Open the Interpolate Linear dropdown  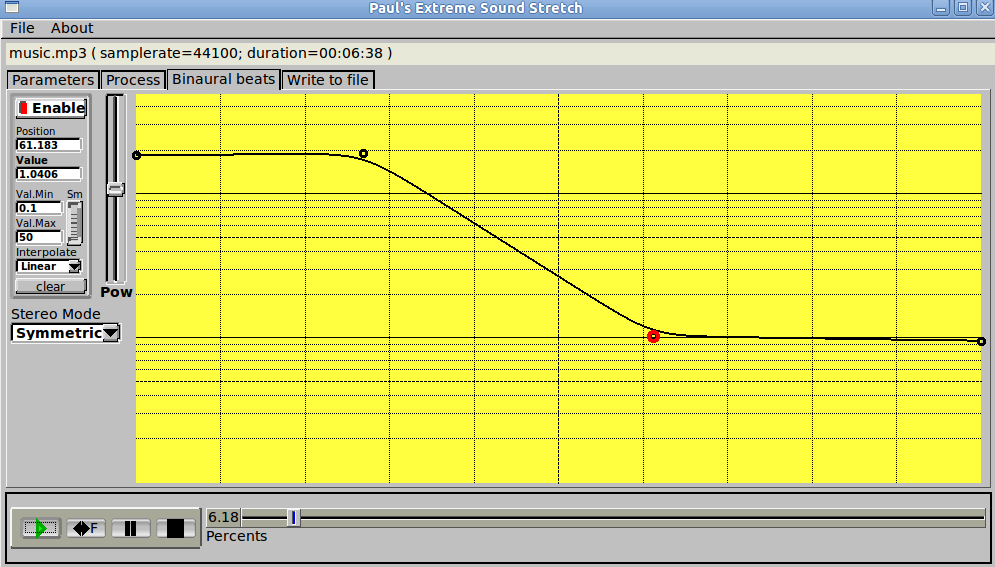coord(49,267)
